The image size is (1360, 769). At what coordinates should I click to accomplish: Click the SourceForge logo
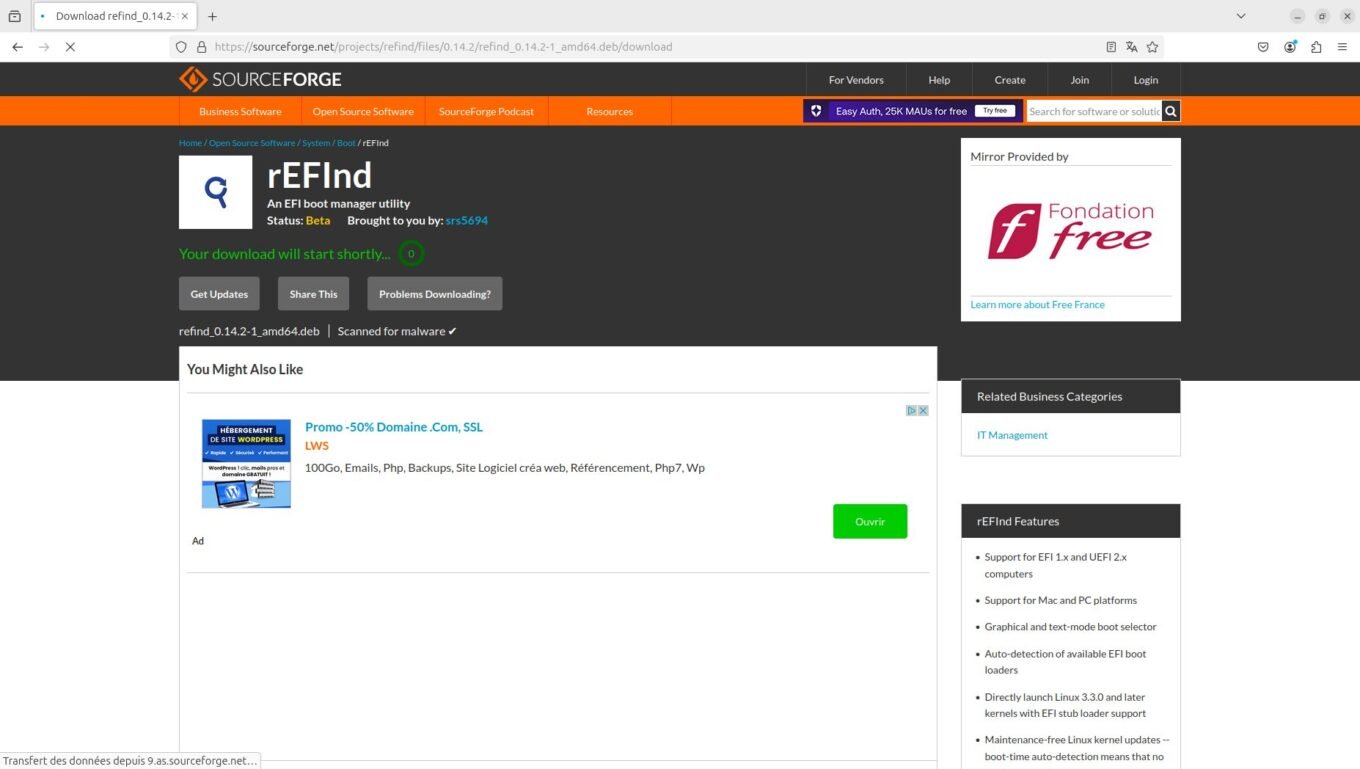click(x=260, y=80)
